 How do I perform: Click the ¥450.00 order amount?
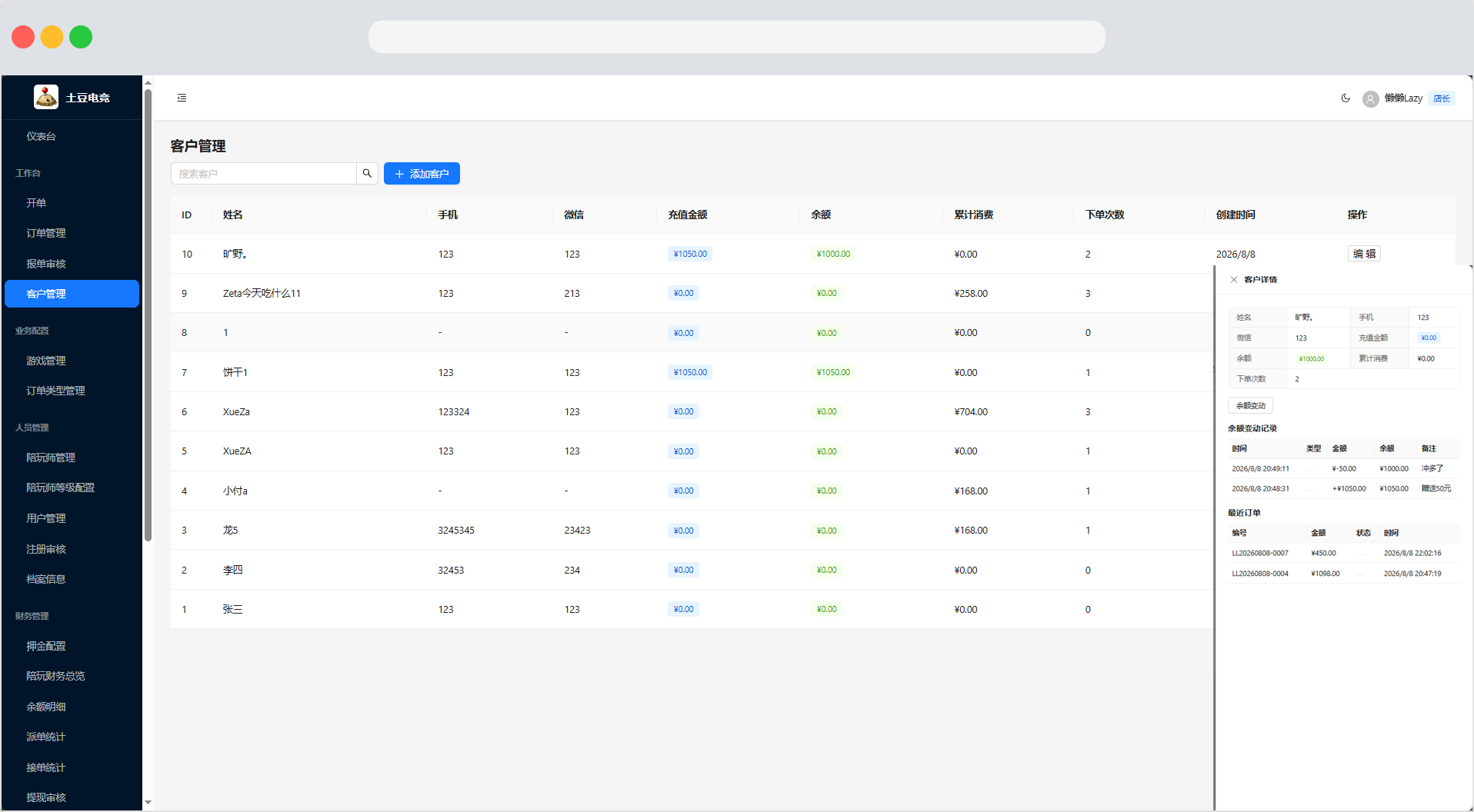click(1323, 553)
